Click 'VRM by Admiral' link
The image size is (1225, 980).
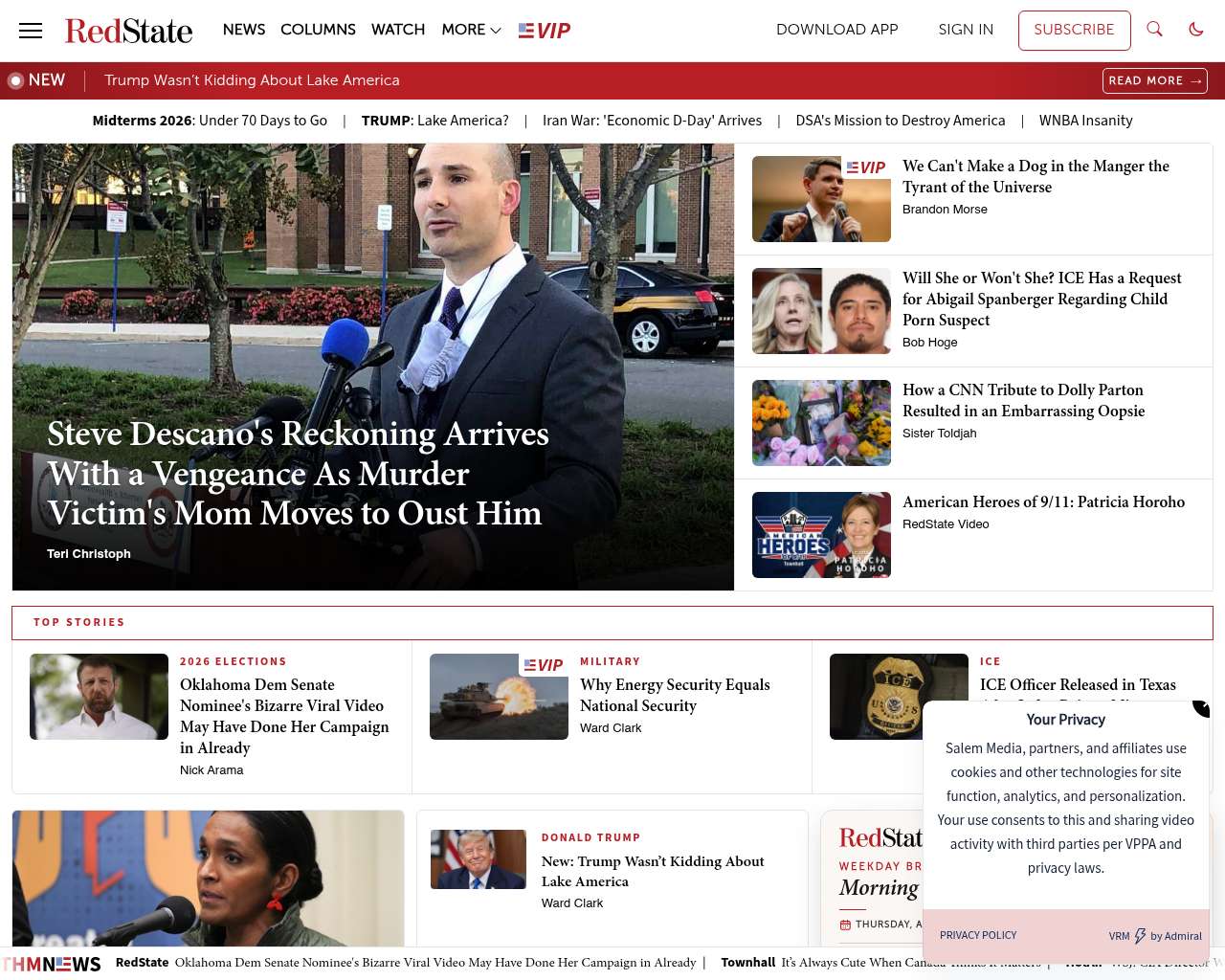1155,936
